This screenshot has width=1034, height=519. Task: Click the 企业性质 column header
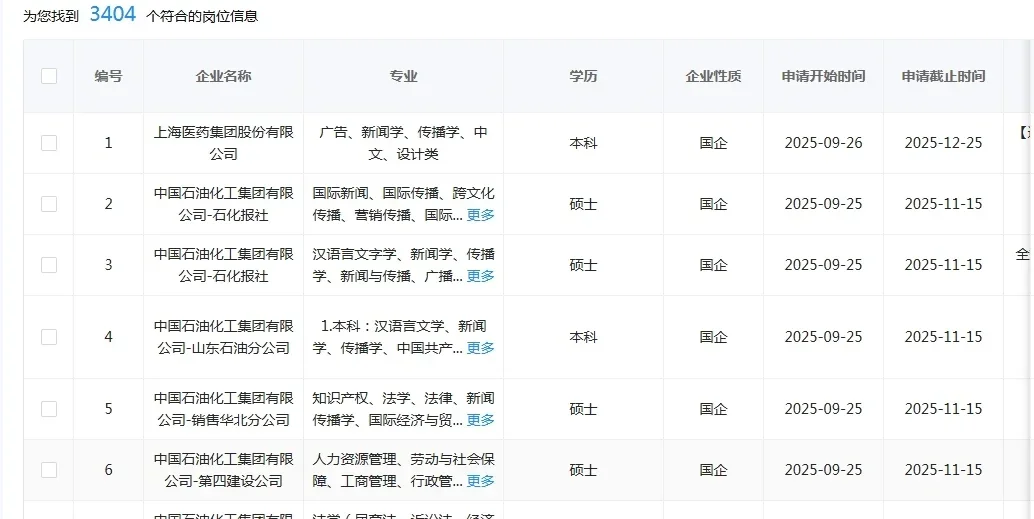714,76
